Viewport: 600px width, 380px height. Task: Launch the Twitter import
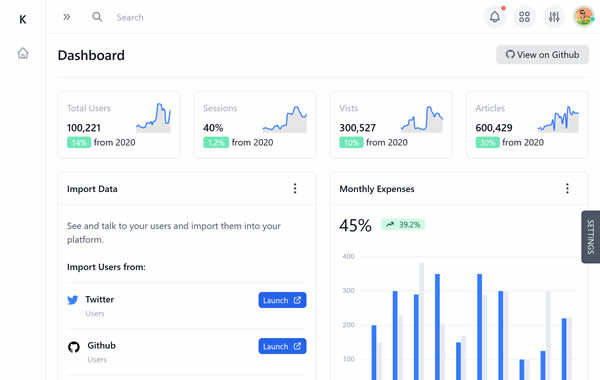coord(282,300)
